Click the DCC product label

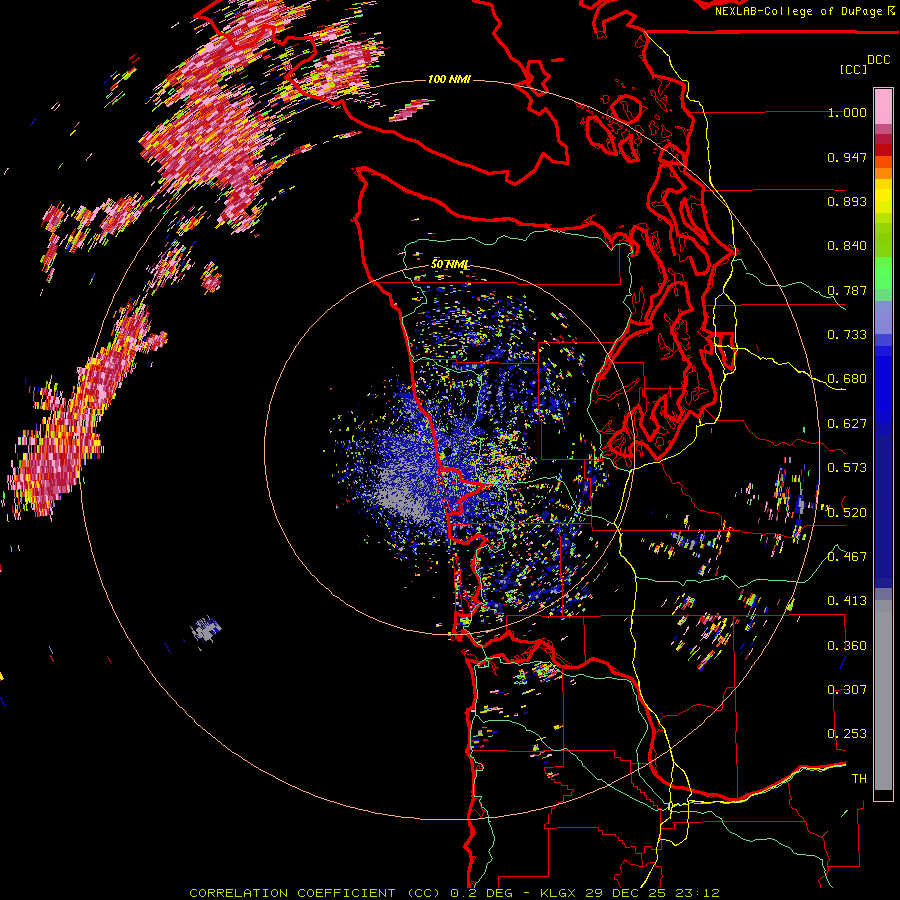coord(878,60)
